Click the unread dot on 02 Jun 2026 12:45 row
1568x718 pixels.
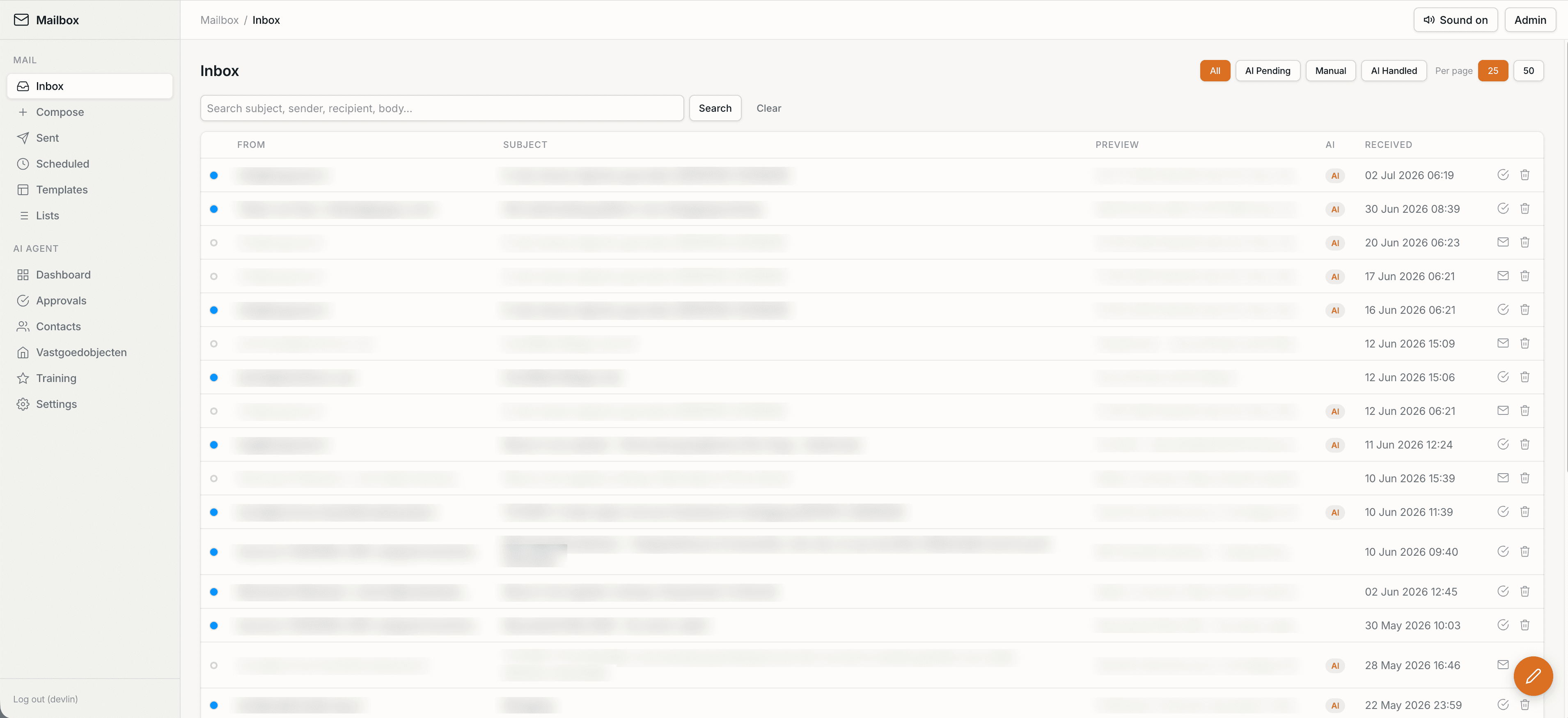pos(214,592)
